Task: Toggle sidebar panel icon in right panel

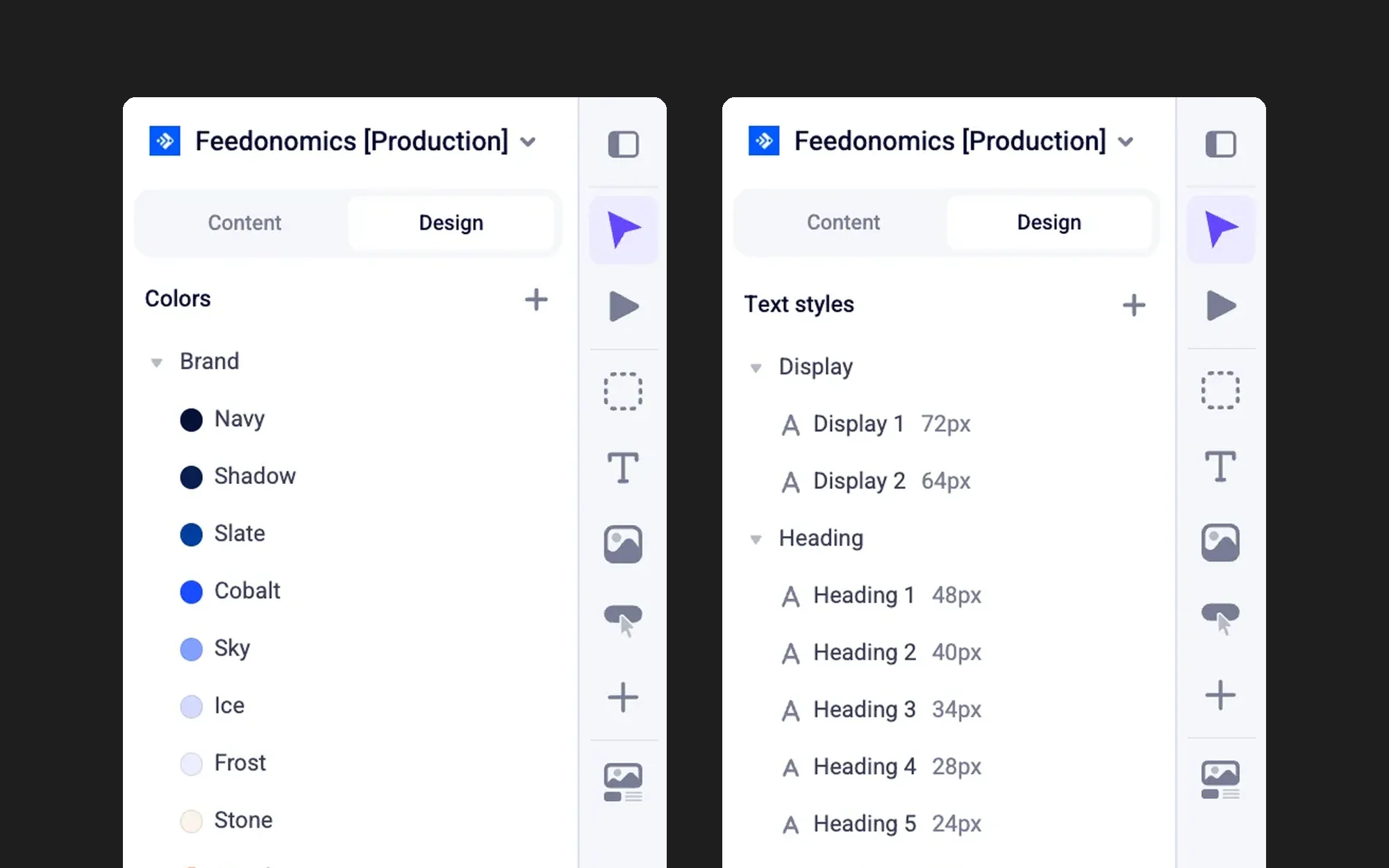Action: [1220, 144]
